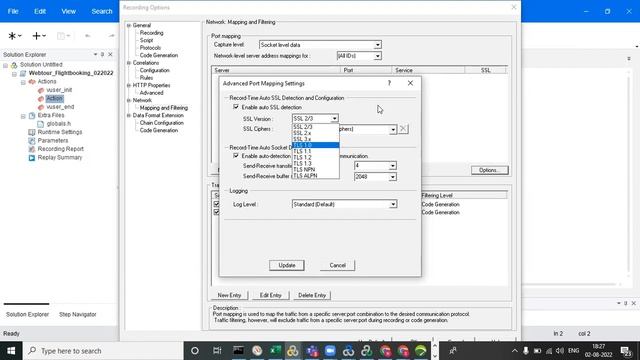Switch to the Step Navigator tab
640x360 pixels.
[x=78, y=314]
